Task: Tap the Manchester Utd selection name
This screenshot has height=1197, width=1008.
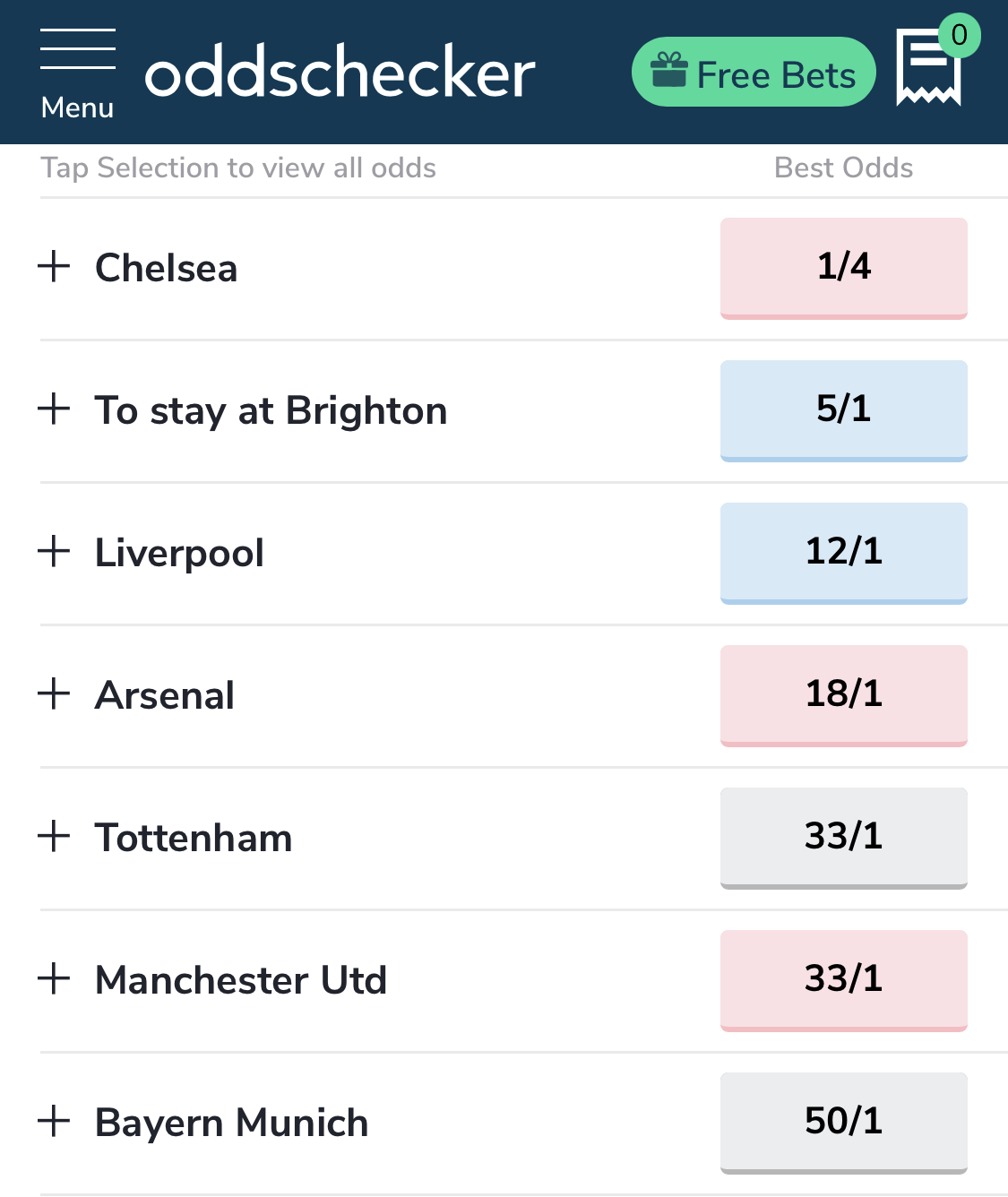Action: (x=241, y=980)
